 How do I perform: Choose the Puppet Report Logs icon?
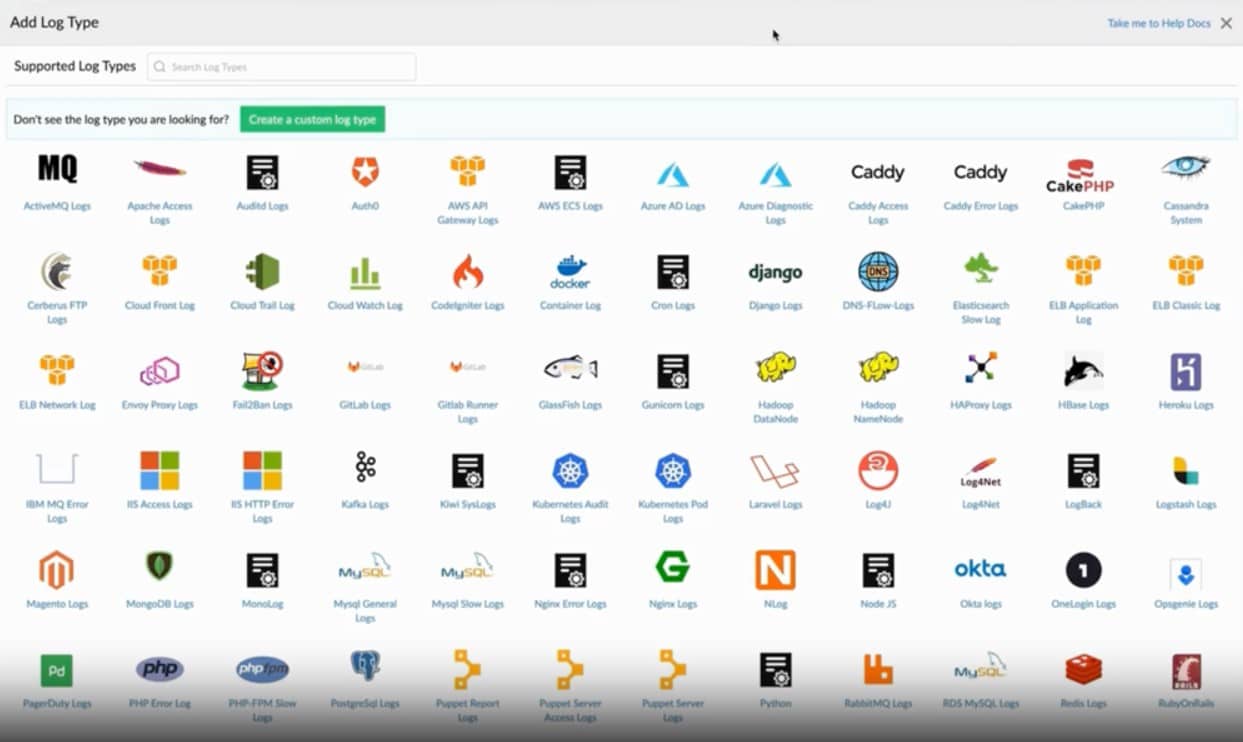(x=467, y=670)
